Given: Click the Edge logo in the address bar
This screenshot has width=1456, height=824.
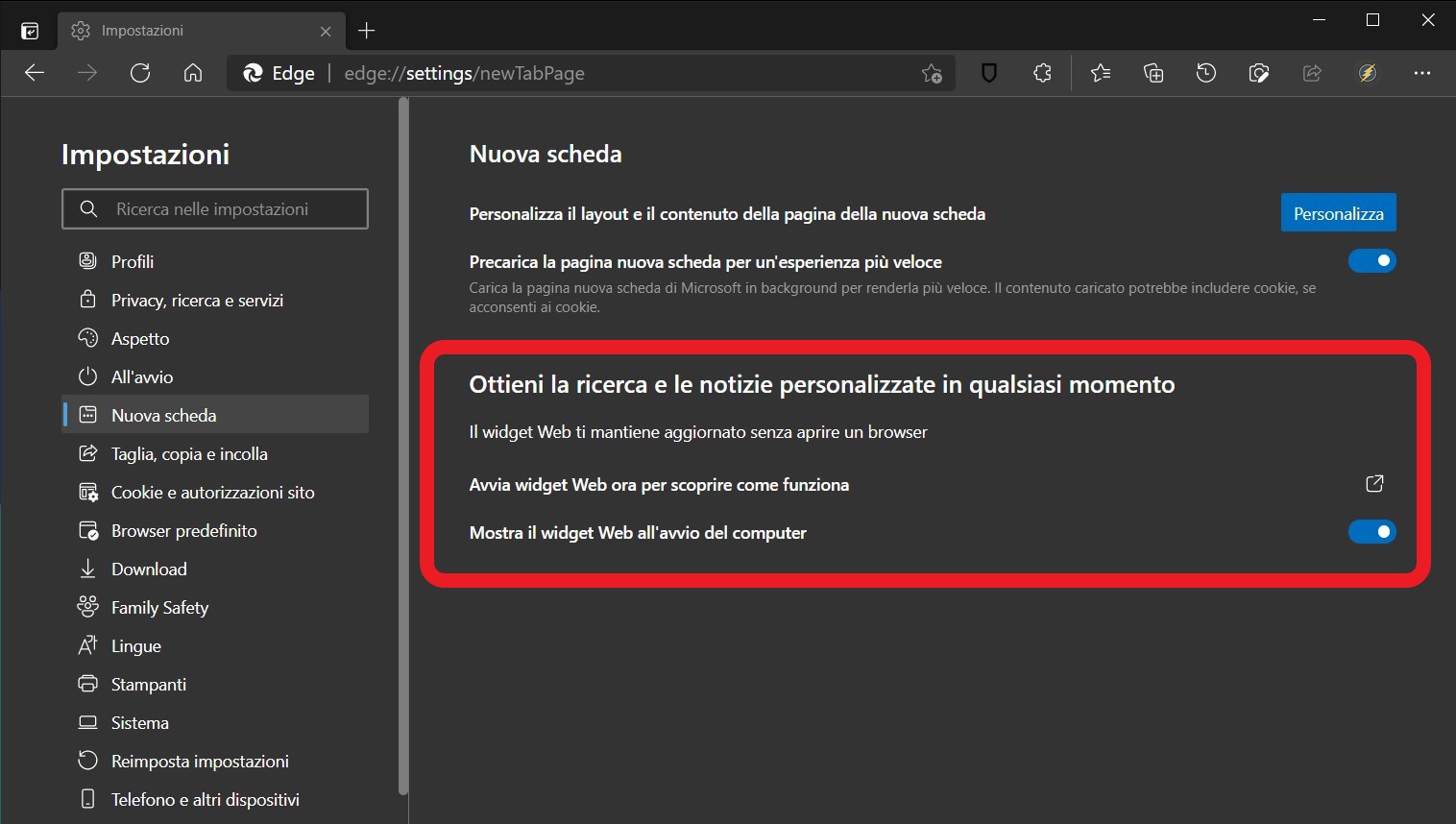Looking at the screenshot, I should pos(253,73).
